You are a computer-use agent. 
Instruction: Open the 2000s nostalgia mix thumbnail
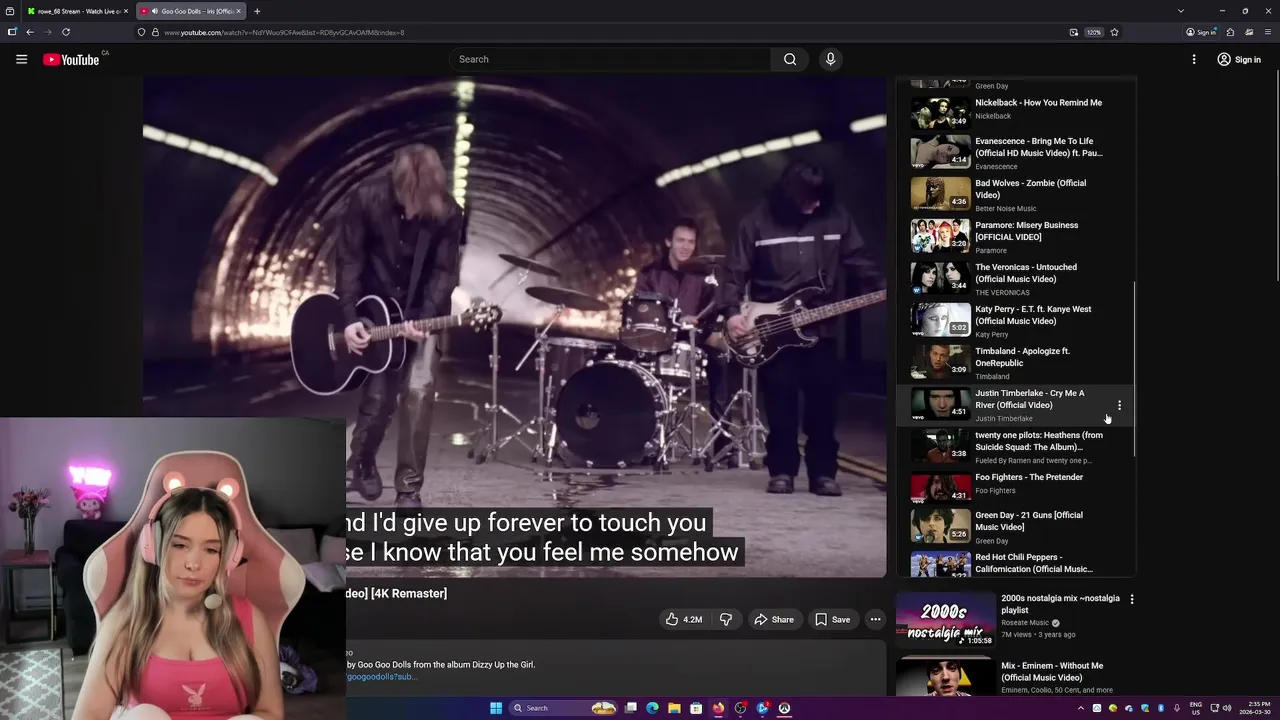click(x=945, y=619)
